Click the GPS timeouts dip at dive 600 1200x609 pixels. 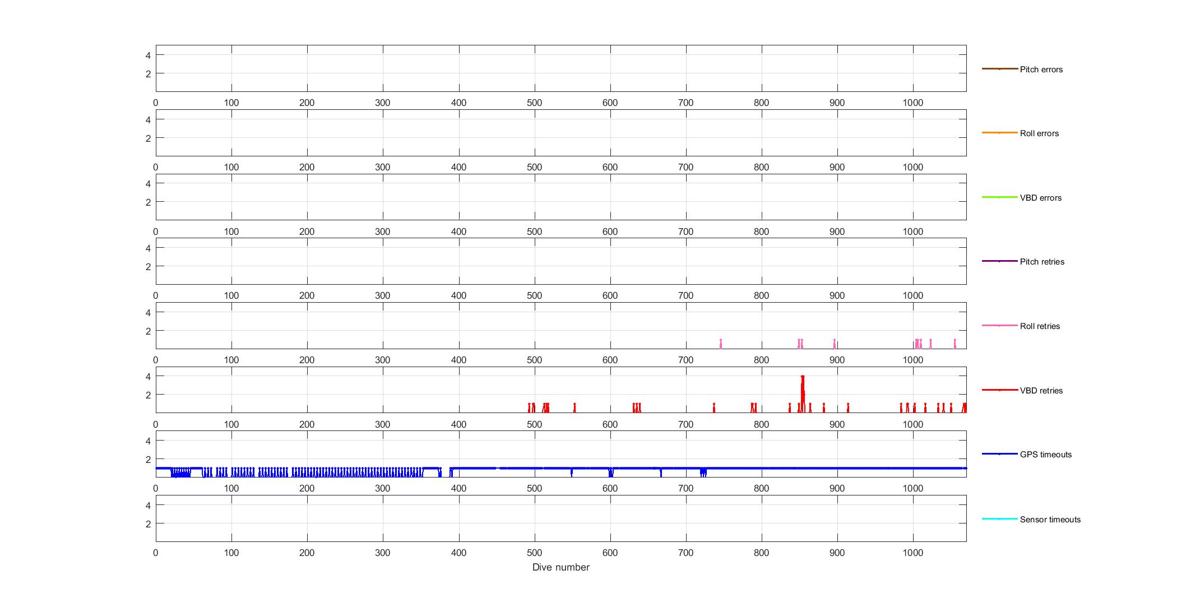pos(610,472)
